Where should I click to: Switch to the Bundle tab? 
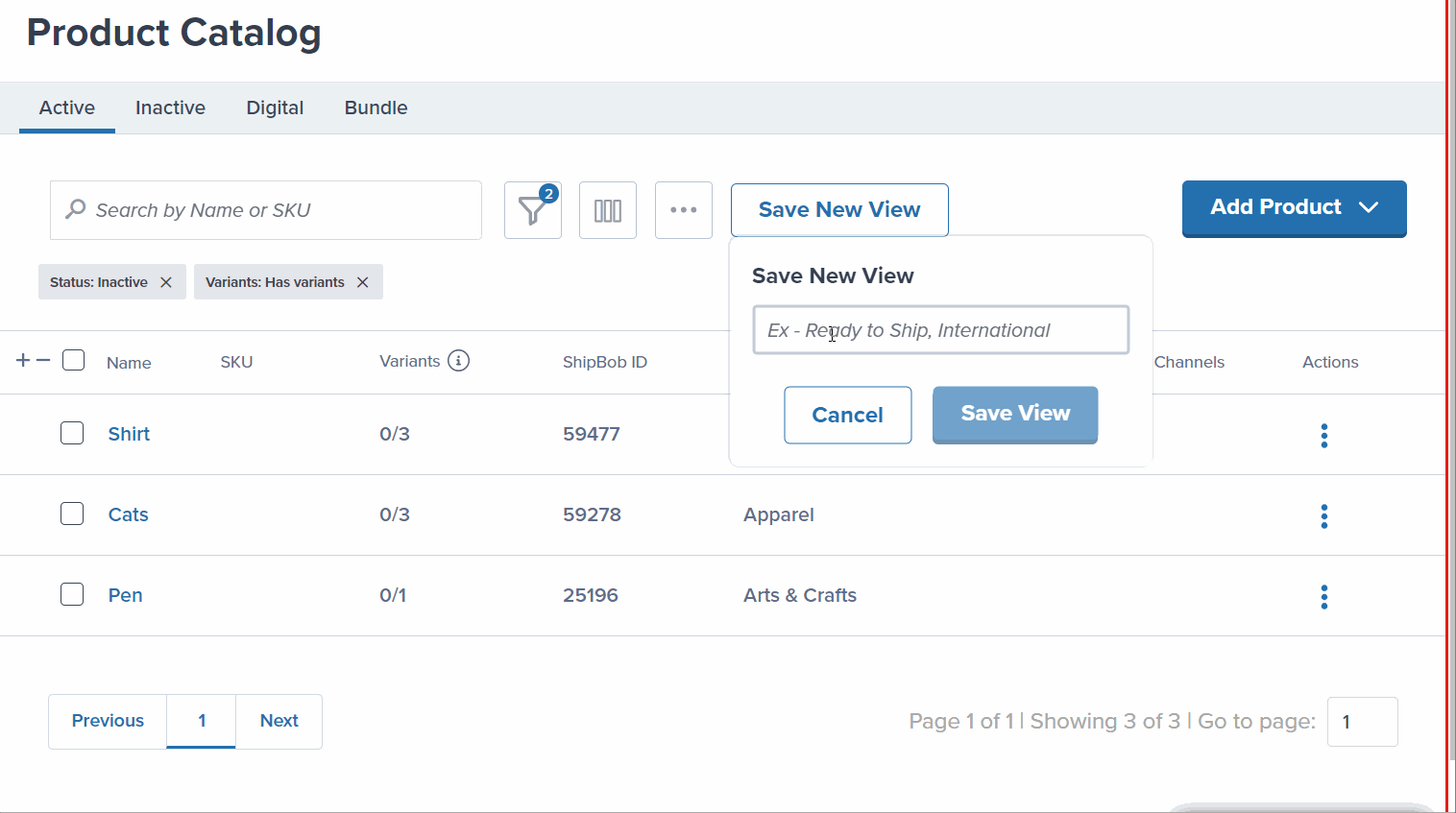[375, 108]
